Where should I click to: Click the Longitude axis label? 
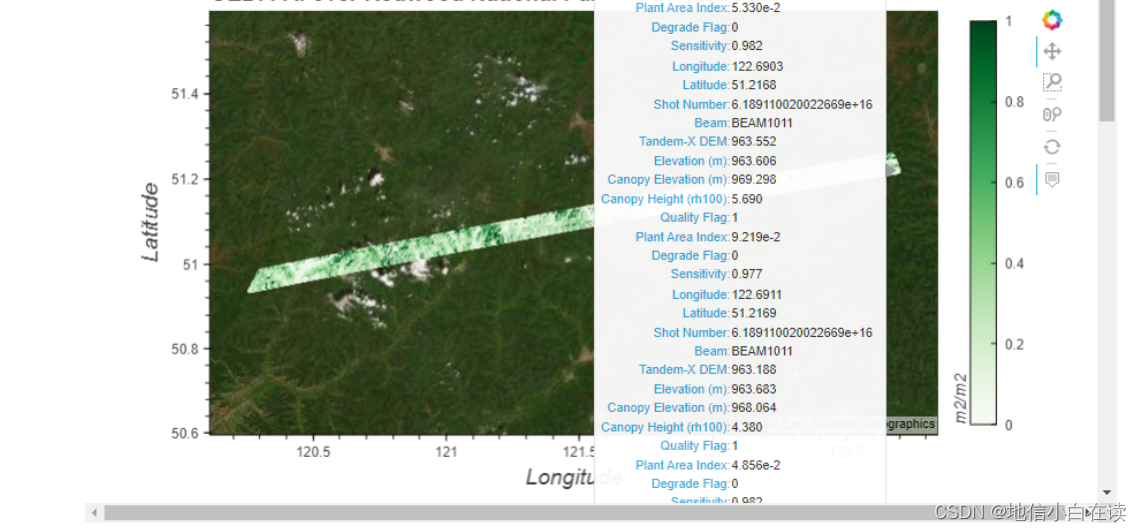[573, 477]
